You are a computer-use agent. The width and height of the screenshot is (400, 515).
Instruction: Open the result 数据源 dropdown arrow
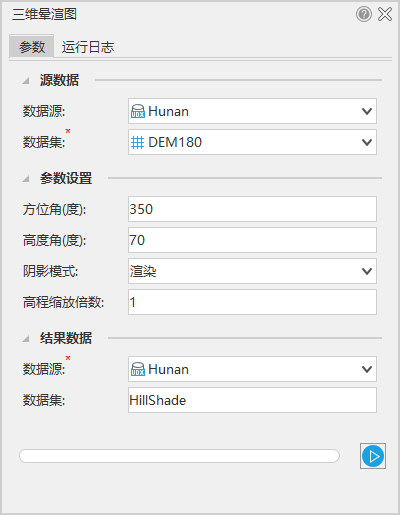[x=367, y=369]
